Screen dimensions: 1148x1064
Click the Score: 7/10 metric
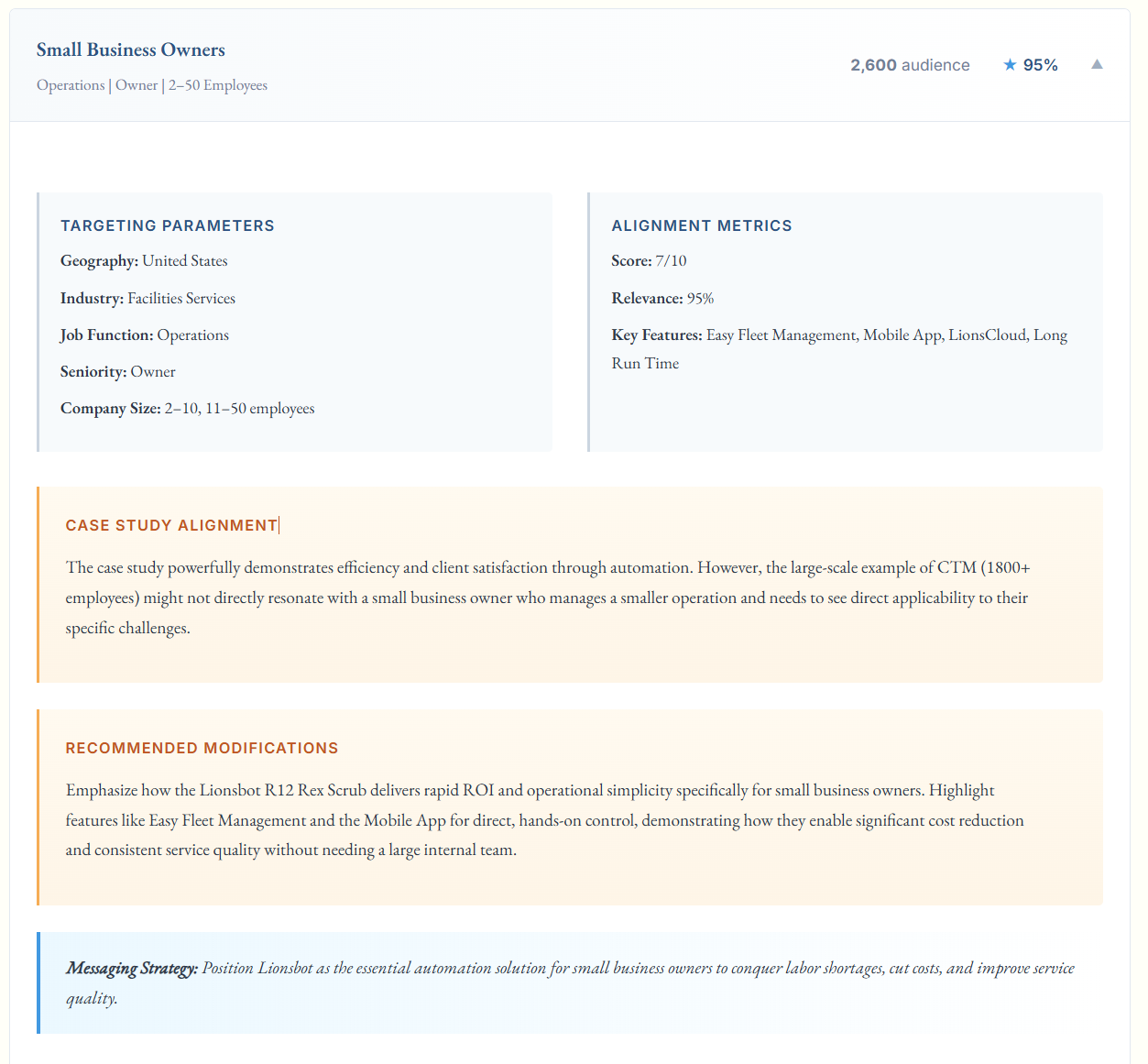[x=649, y=261]
